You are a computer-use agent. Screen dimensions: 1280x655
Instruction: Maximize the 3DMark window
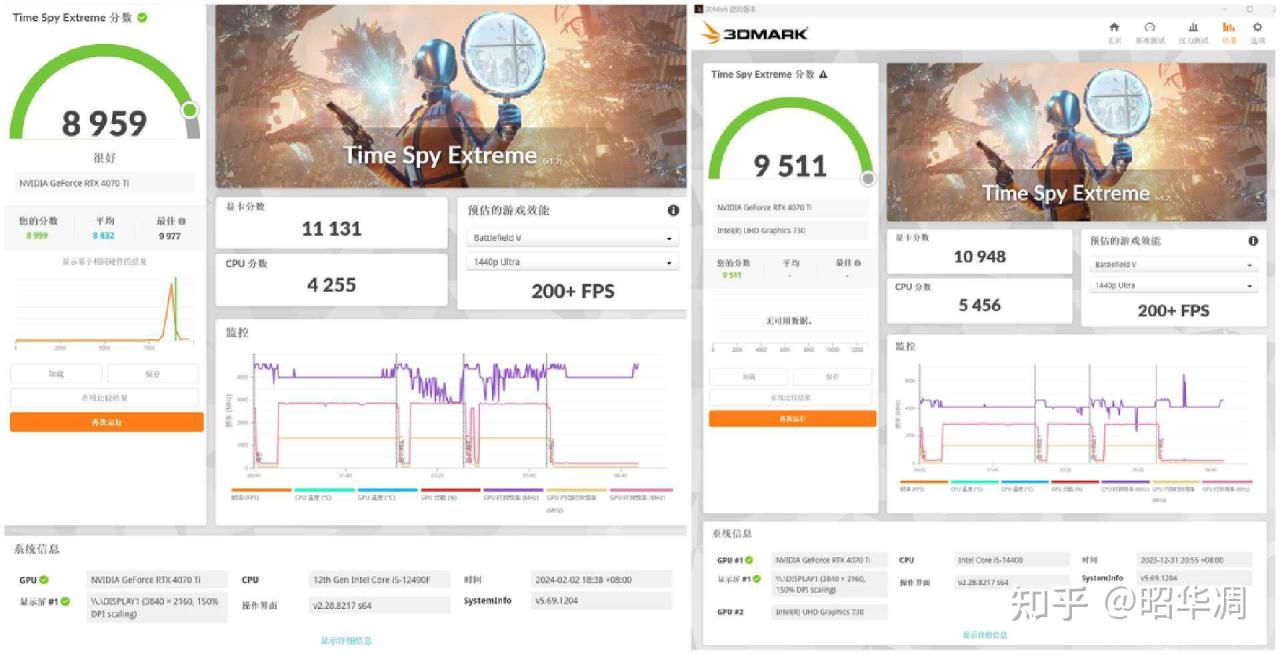click(1249, 8)
